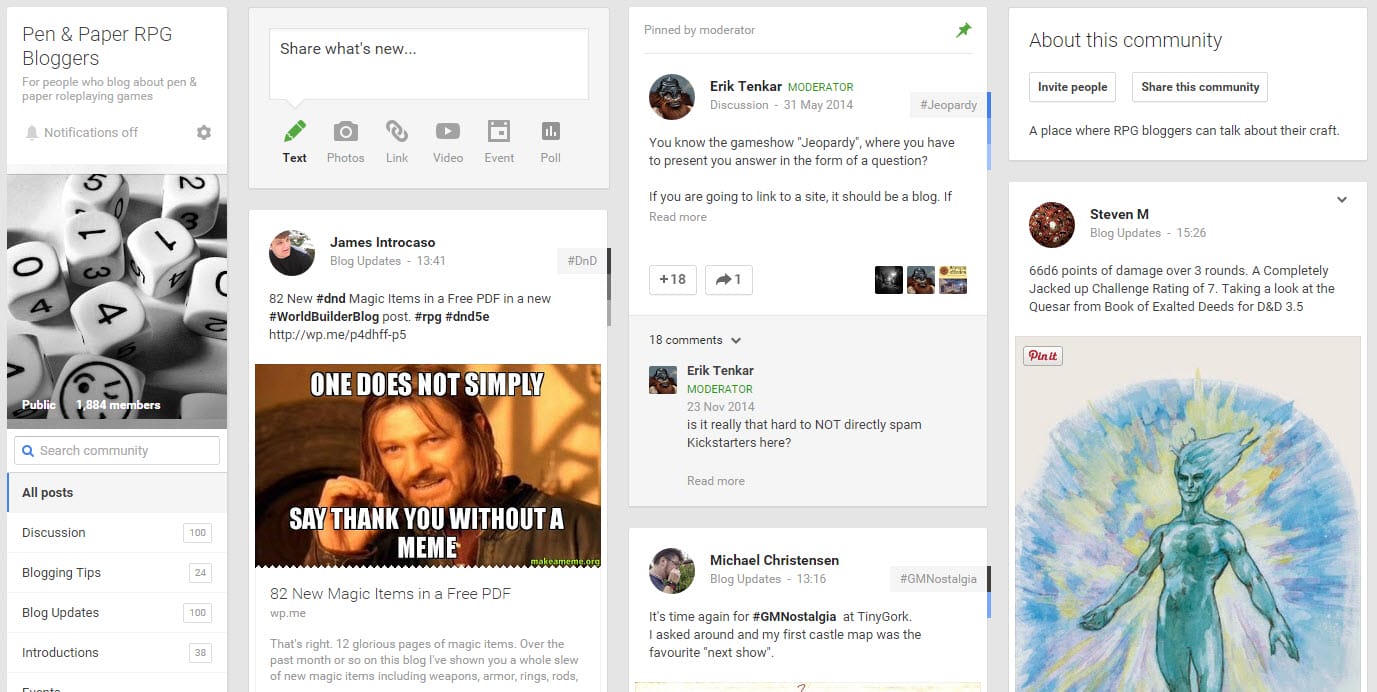Click the Share this community button
The width and height of the screenshot is (1377, 692).
[1200, 87]
